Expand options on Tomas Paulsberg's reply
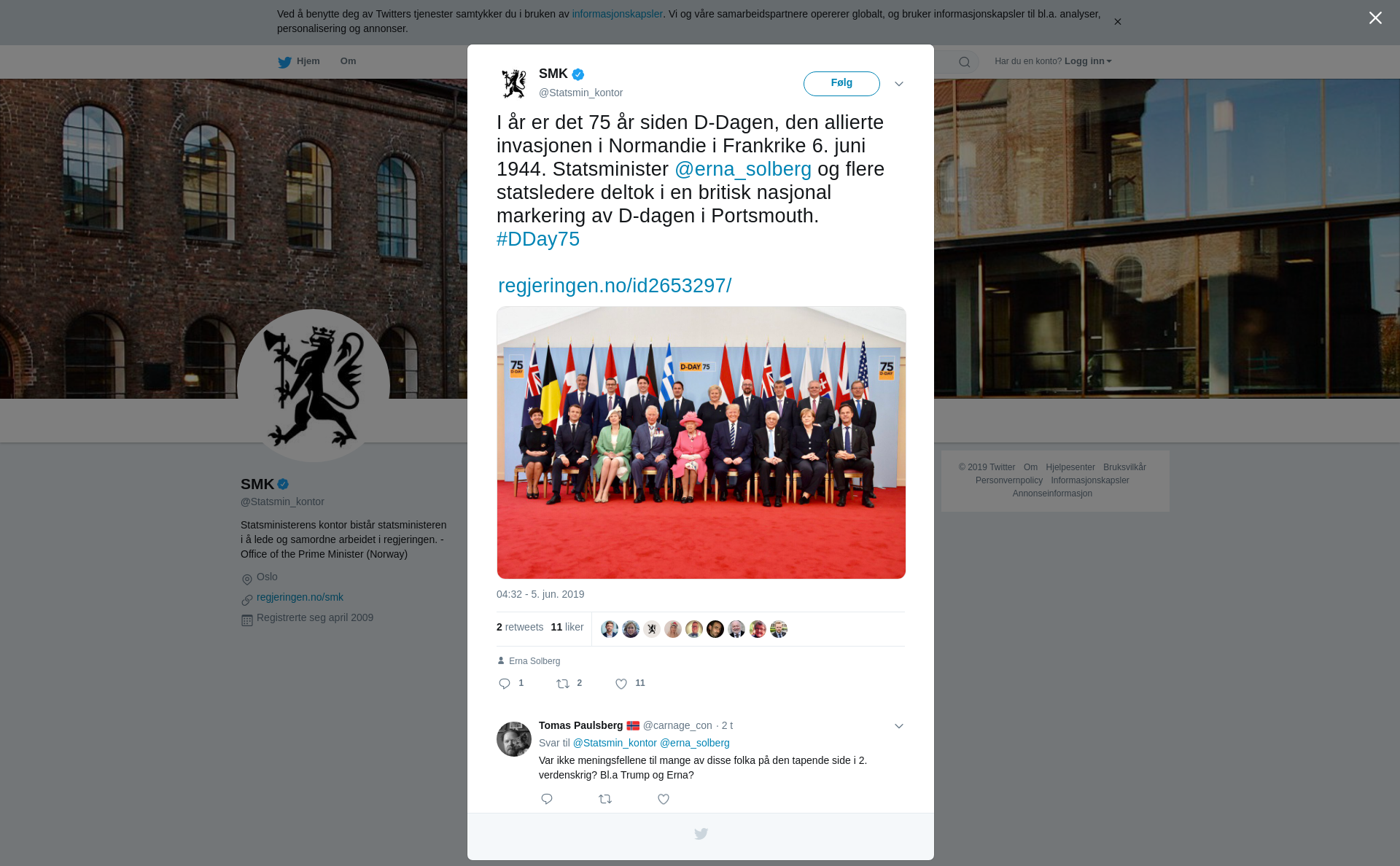This screenshot has width=1400, height=866. point(899,726)
